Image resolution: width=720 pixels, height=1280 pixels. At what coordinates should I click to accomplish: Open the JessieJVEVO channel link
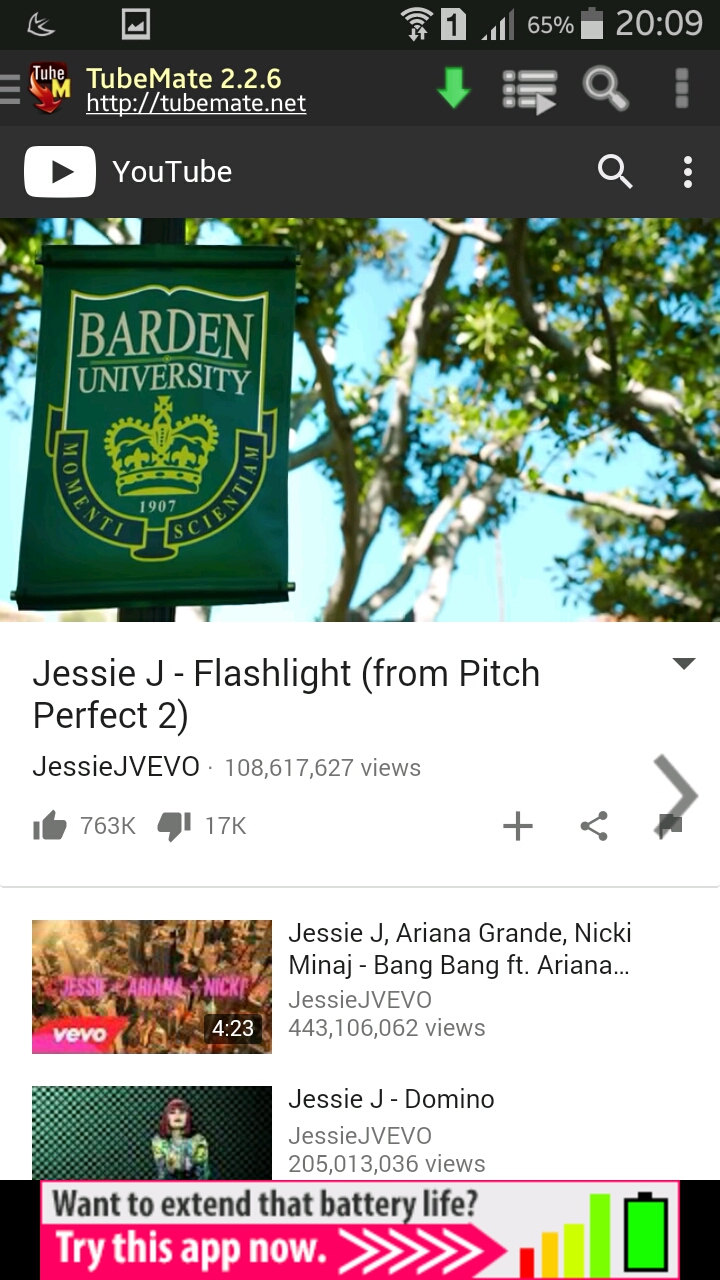[x=116, y=768]
